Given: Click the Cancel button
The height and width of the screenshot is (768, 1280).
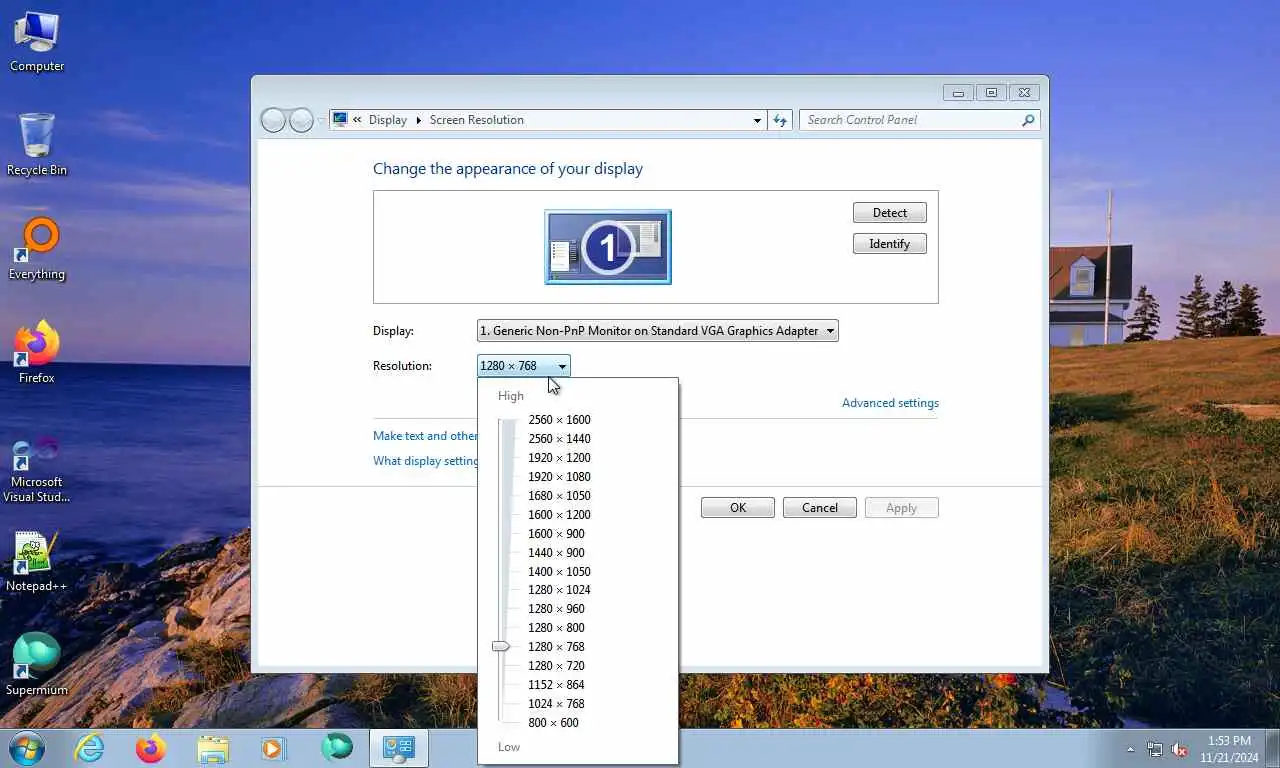Looking at the screenshot, I should click(820, 508).
